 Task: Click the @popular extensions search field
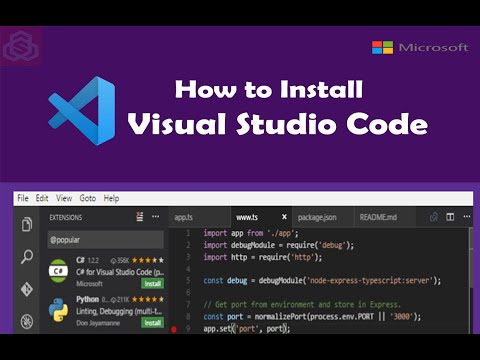[x=106, y=240]
